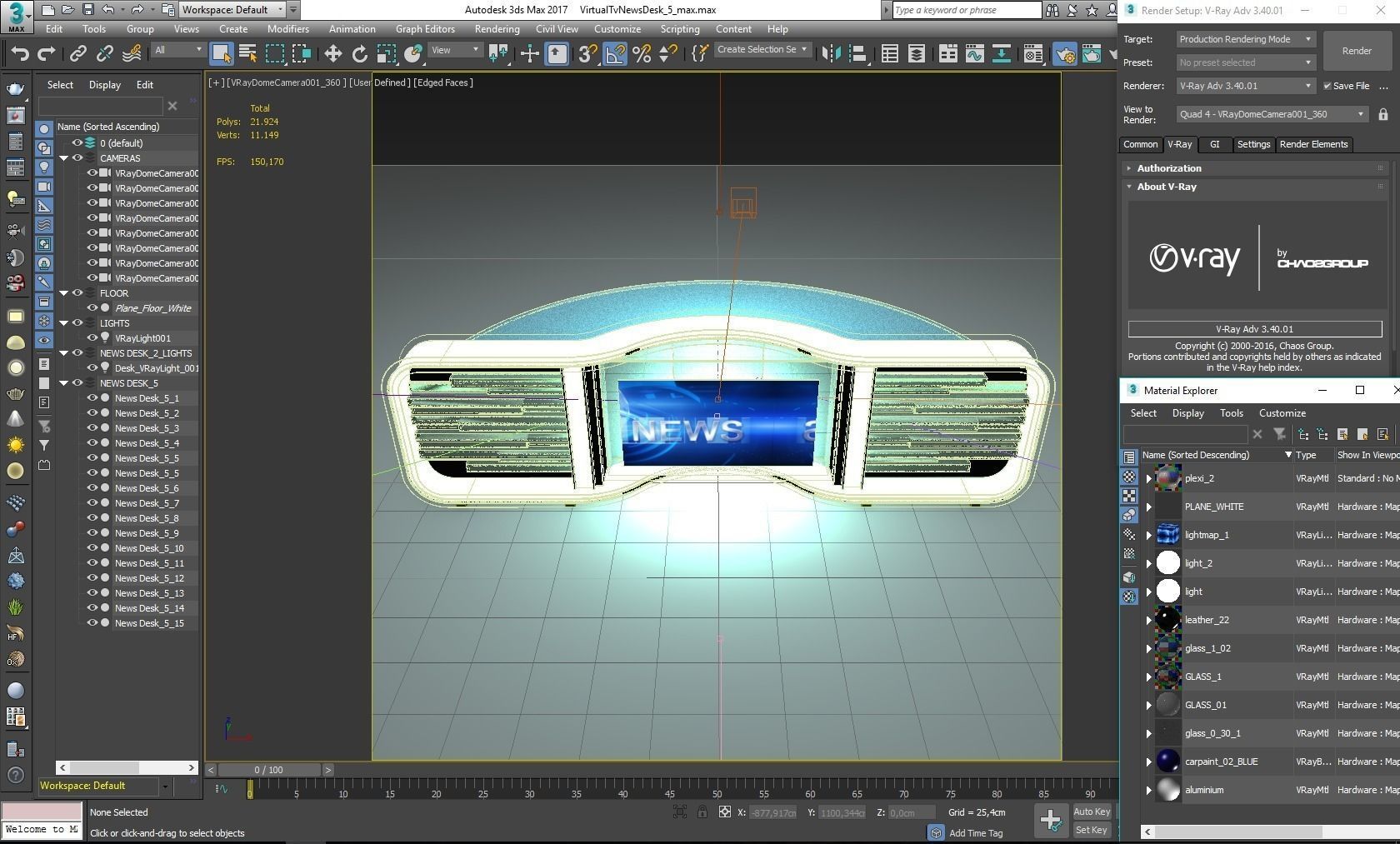The image size is (1400, 844).
Task: Choose the Select and Rotate tool
Action: point(359,54)
